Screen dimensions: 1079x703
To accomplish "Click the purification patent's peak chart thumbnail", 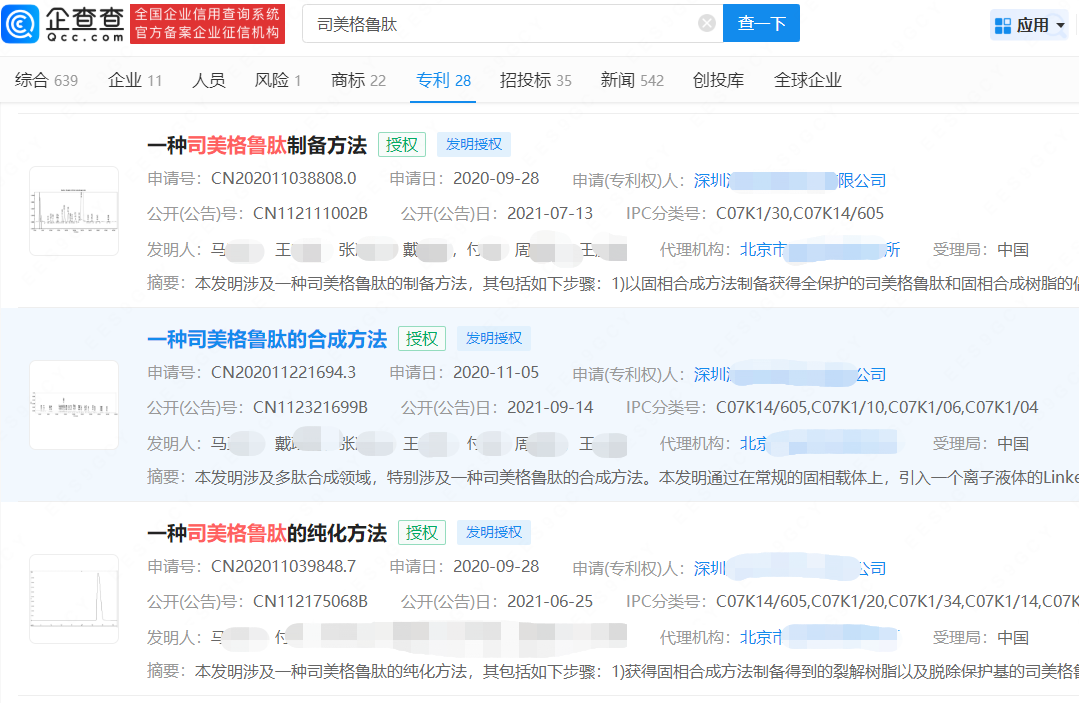I will (x=74, y=598).
